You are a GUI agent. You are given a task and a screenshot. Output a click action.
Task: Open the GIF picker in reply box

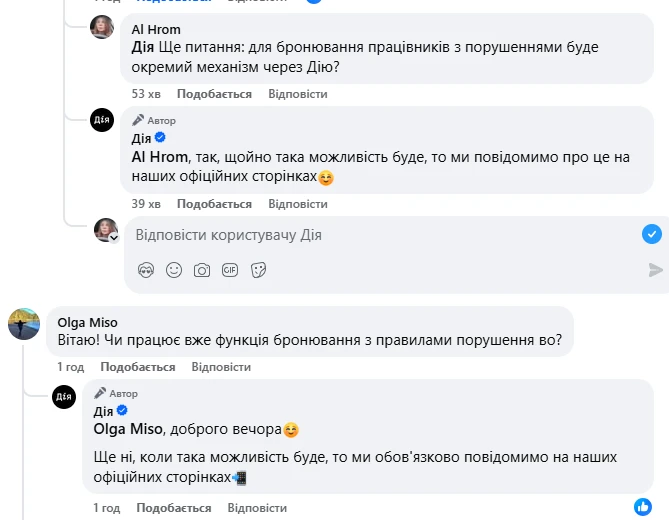click(230, 270)
